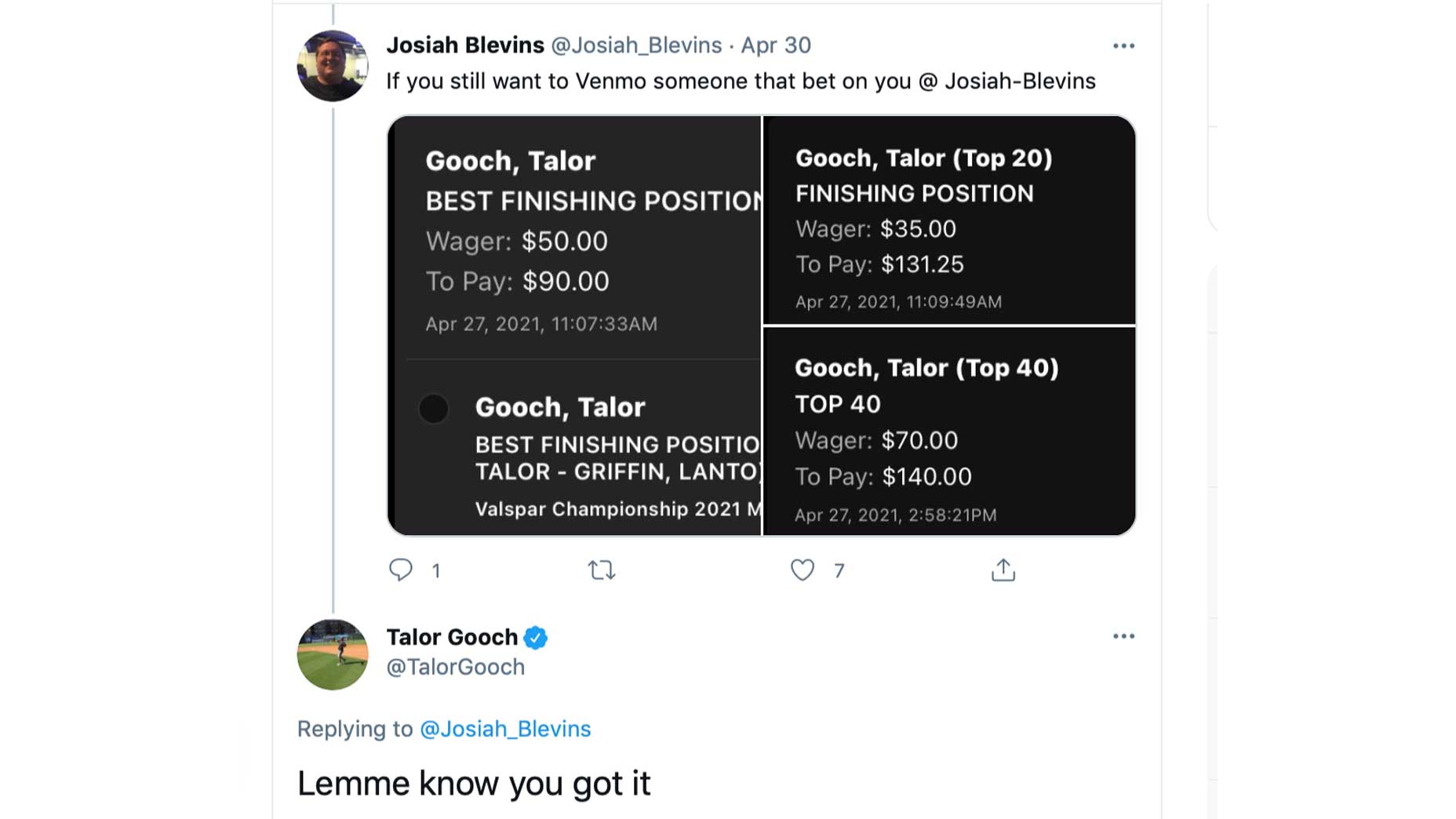Click the "Lemme know you got it" reply text
Viewport: 1456px width, 819px height.
pyautogui.click(x=474, y=783)
